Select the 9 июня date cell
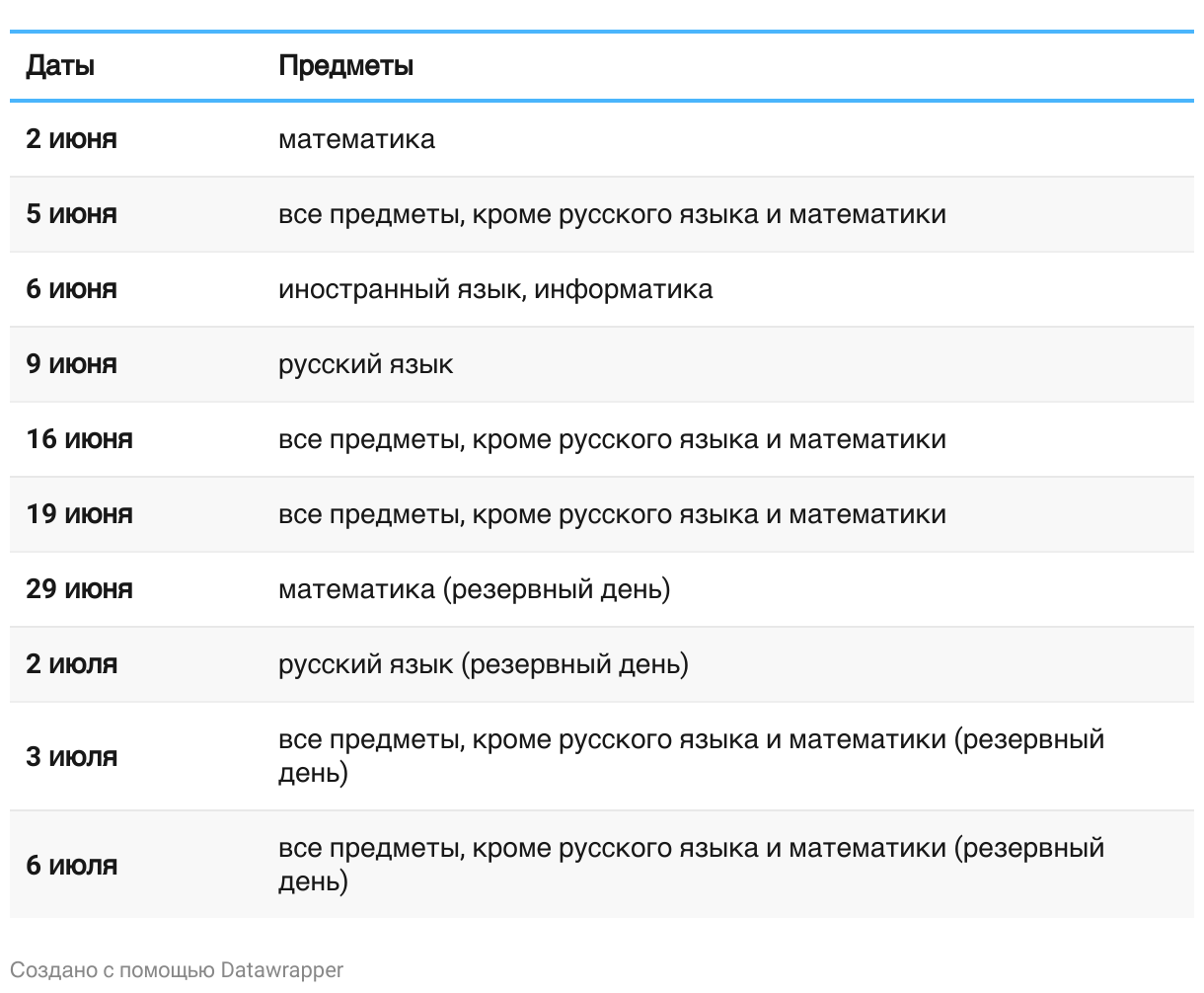Viewport: 1204px width, 993px height. coord(71,364)
